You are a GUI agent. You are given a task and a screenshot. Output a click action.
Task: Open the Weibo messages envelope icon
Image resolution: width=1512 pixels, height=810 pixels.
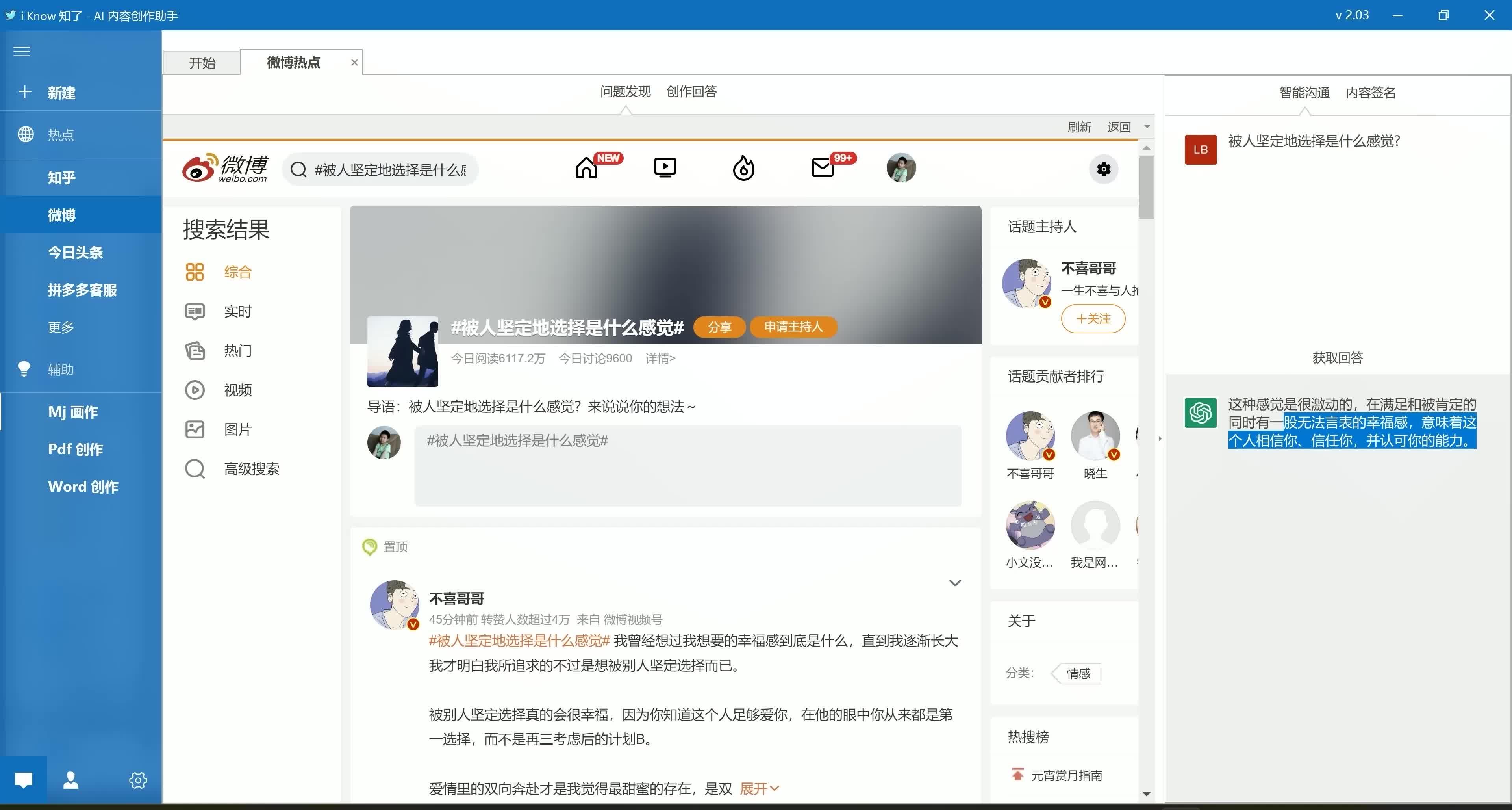[x=822, y=168]
